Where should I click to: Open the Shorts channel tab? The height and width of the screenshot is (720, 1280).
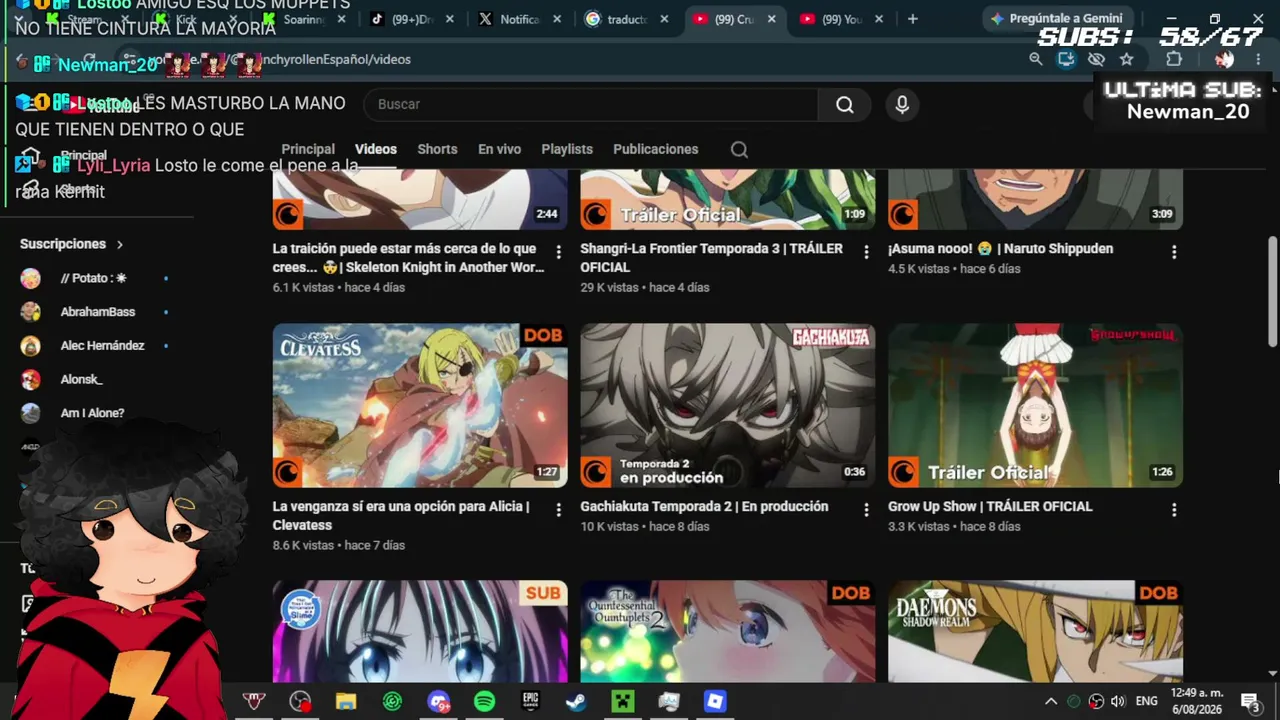437,149
